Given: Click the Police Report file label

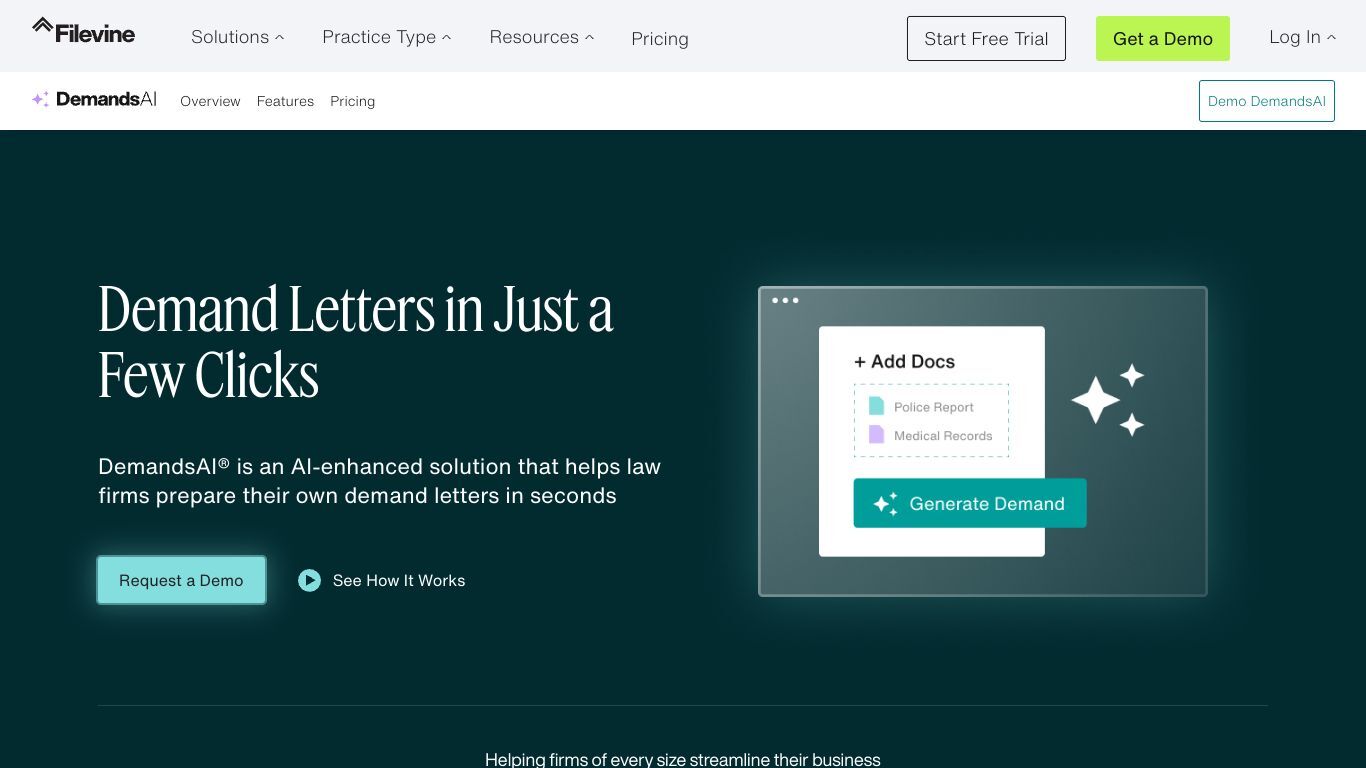Looking at the screenshot, I should pos(934,407).
